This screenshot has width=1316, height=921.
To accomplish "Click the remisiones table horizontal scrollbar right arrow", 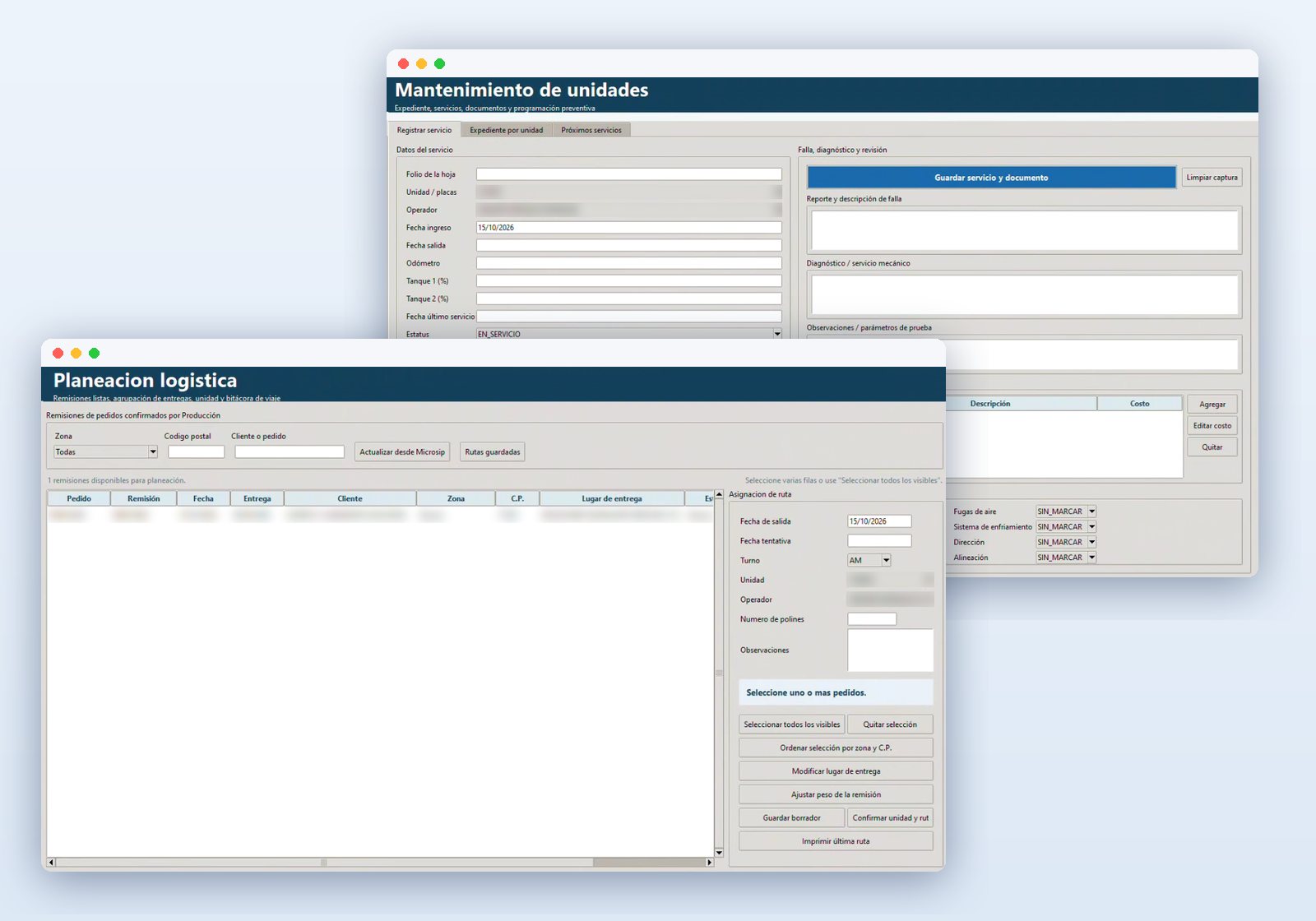I will 709,863.
